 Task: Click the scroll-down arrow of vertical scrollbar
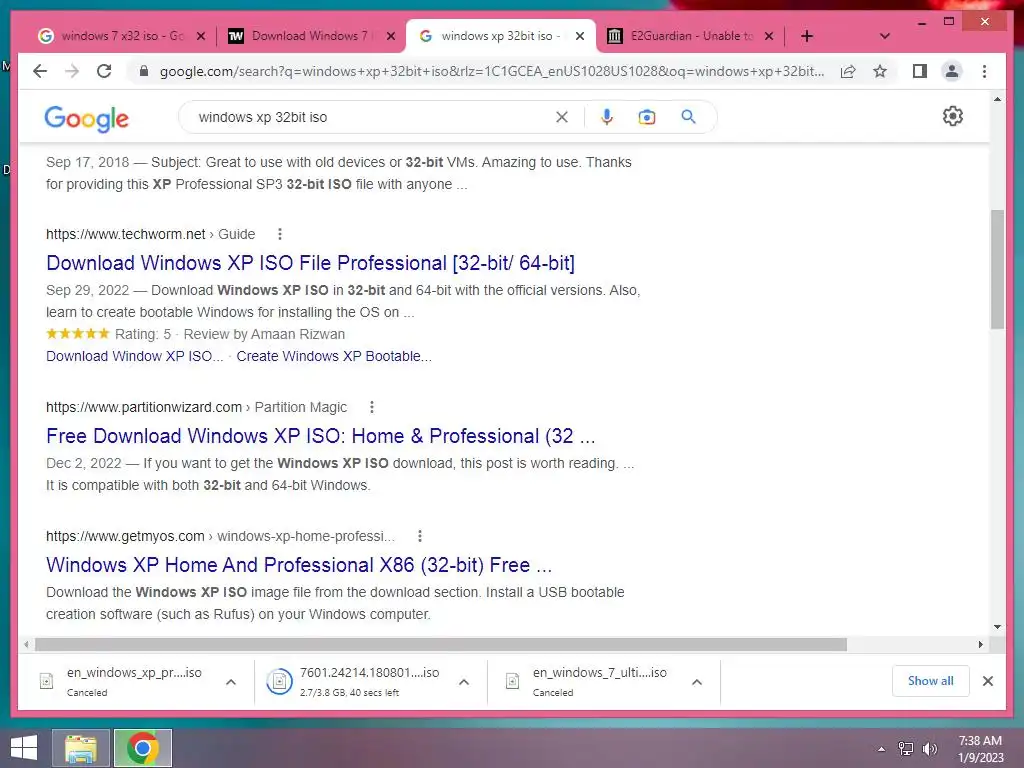pos(997,627)
